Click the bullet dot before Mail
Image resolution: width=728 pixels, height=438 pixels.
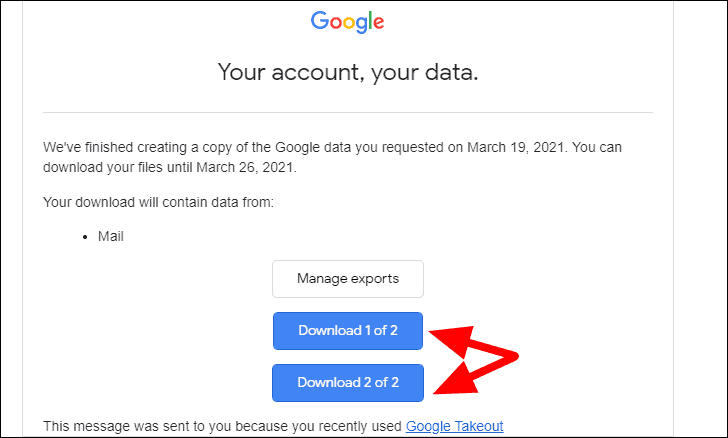pos(85,237)
